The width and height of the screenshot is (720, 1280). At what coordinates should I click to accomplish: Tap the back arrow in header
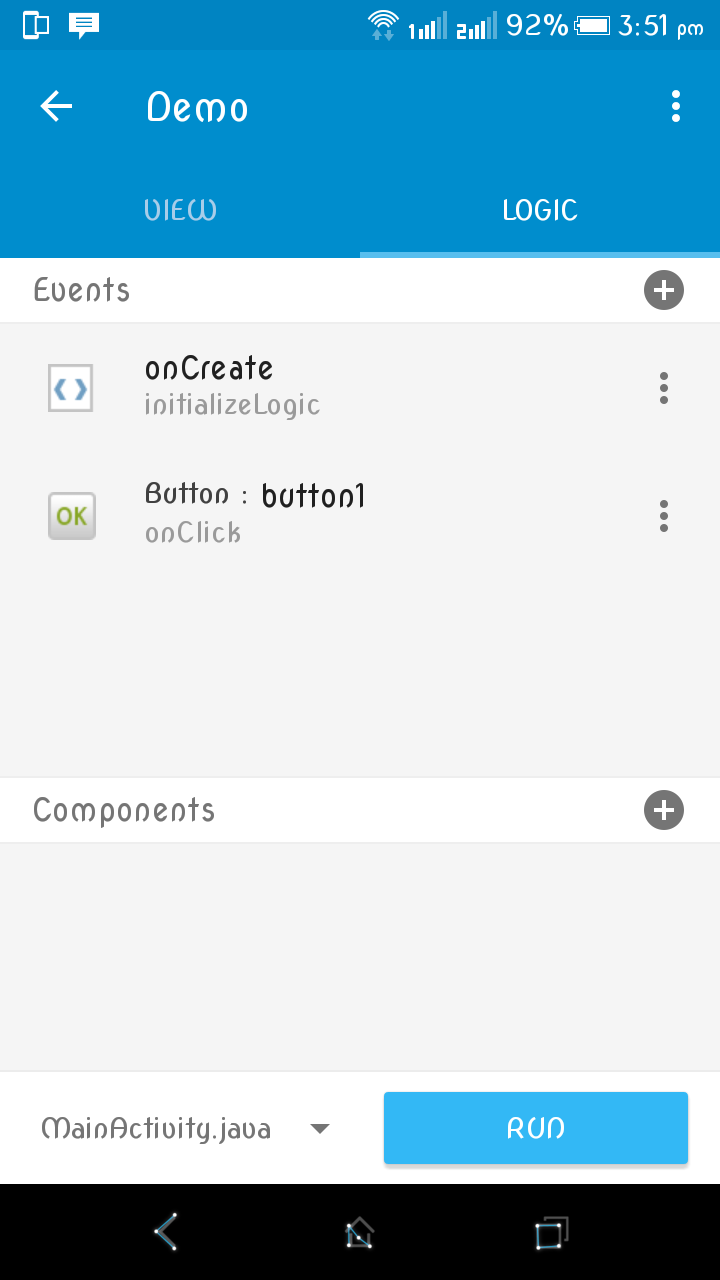57,106
